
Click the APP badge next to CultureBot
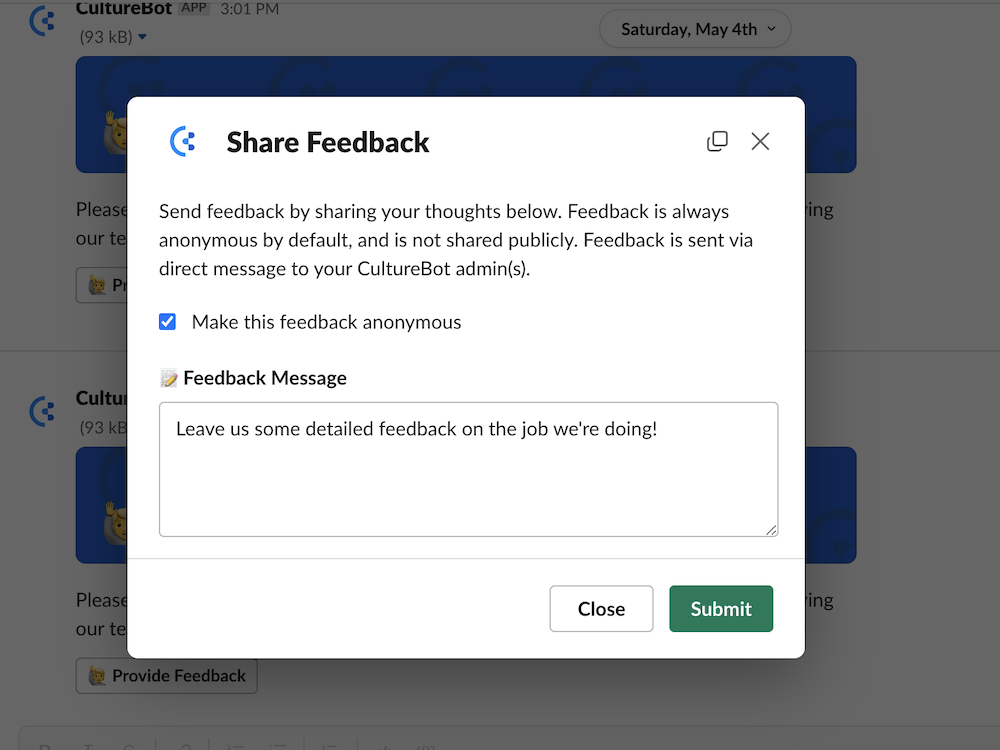point(194,8)
